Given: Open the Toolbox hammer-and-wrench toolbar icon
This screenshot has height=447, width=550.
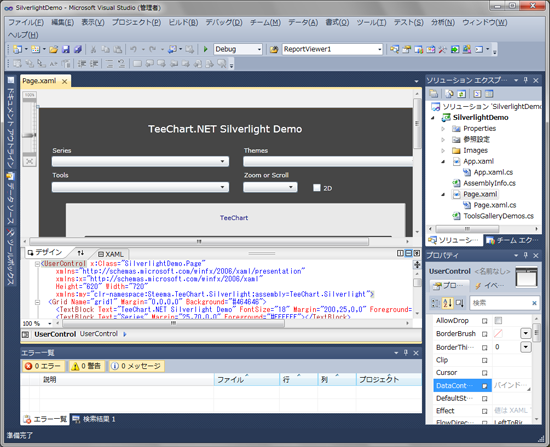Looking at the screenshot, I should click(442, 49).
